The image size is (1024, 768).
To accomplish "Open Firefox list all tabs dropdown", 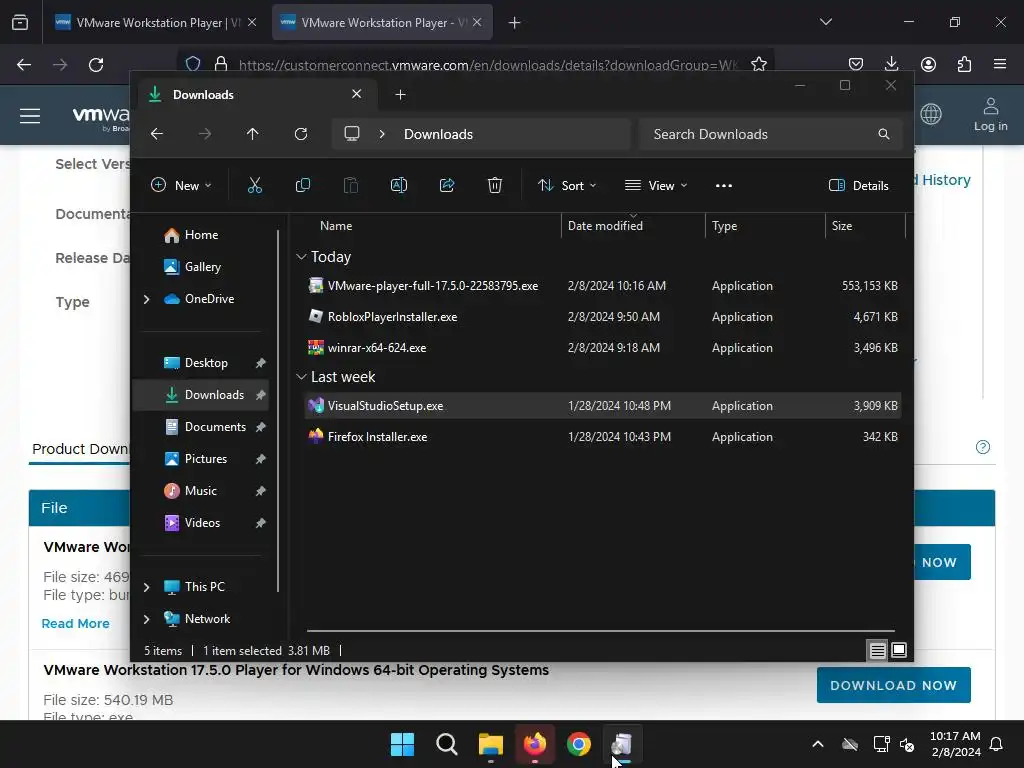I will [x=825, y=22].
